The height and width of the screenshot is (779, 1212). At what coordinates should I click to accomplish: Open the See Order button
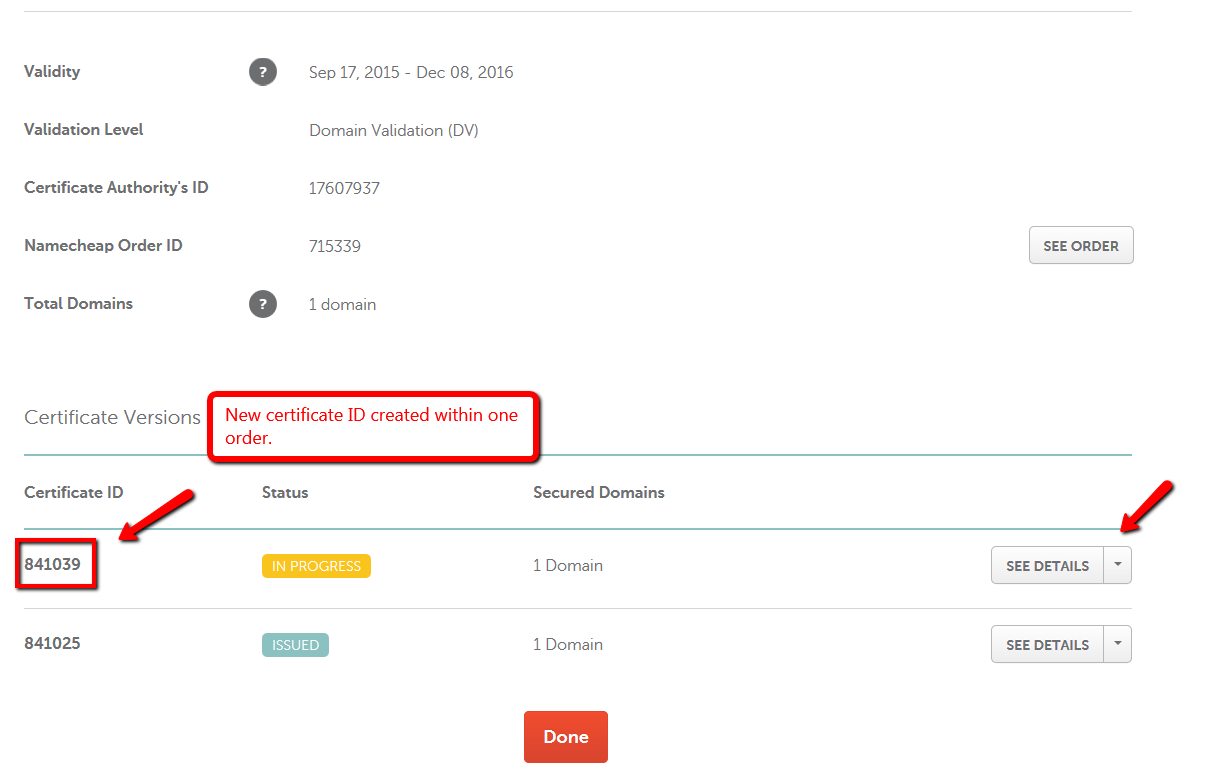click(x=1081, y=245)
